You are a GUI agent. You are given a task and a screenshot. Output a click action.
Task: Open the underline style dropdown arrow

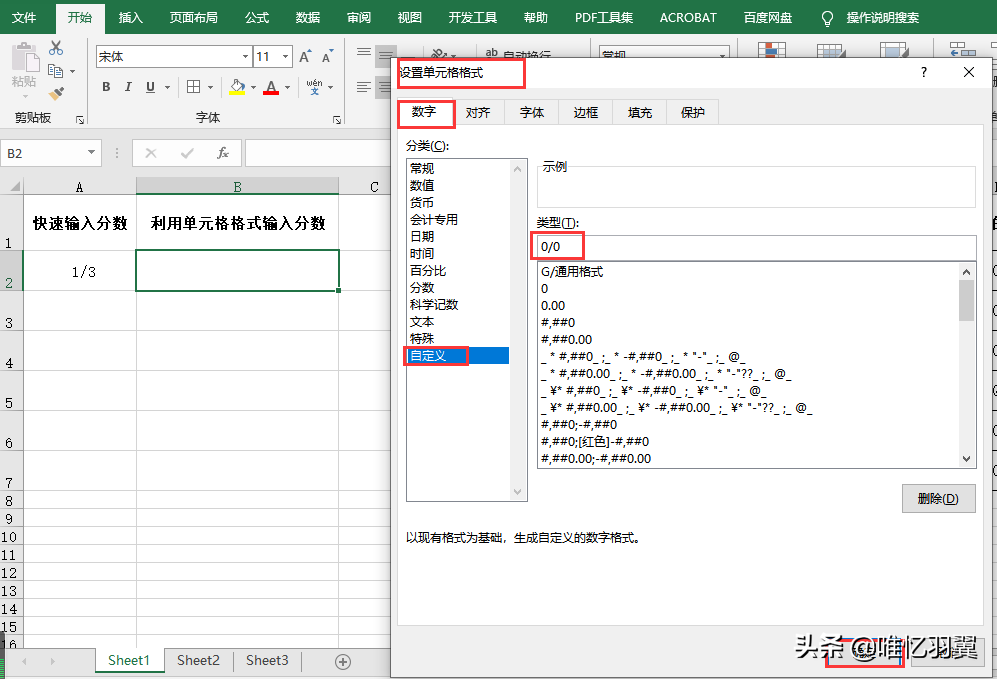coord(167,87)
